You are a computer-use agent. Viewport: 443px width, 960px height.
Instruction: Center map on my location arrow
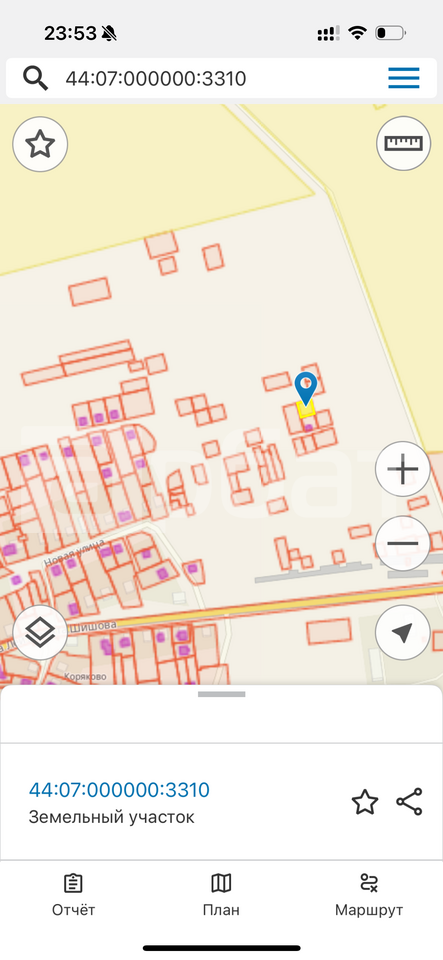pos(403,633)
